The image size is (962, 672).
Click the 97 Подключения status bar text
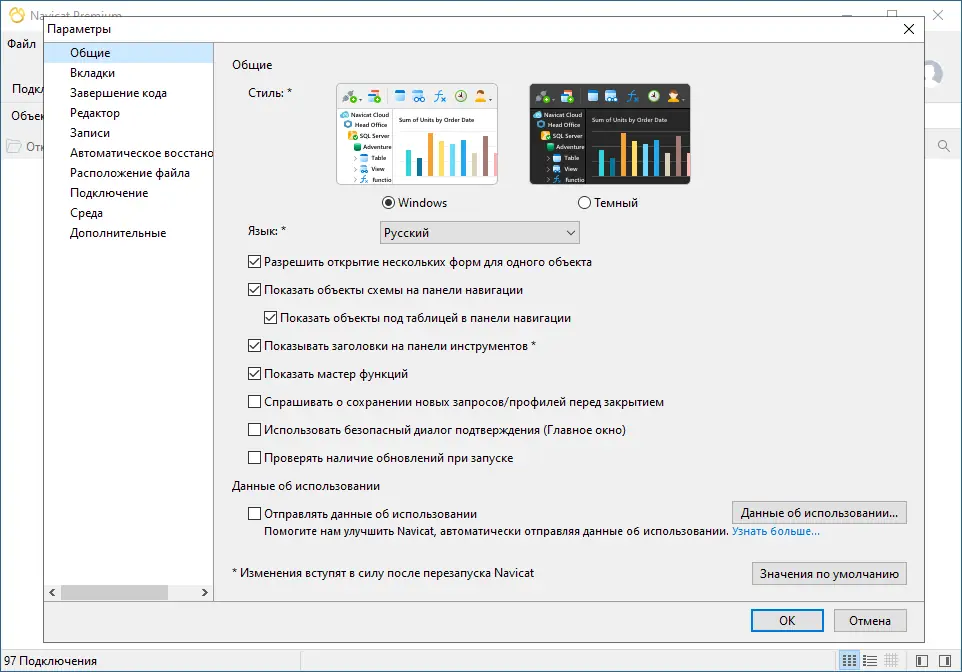click(50, 661)
